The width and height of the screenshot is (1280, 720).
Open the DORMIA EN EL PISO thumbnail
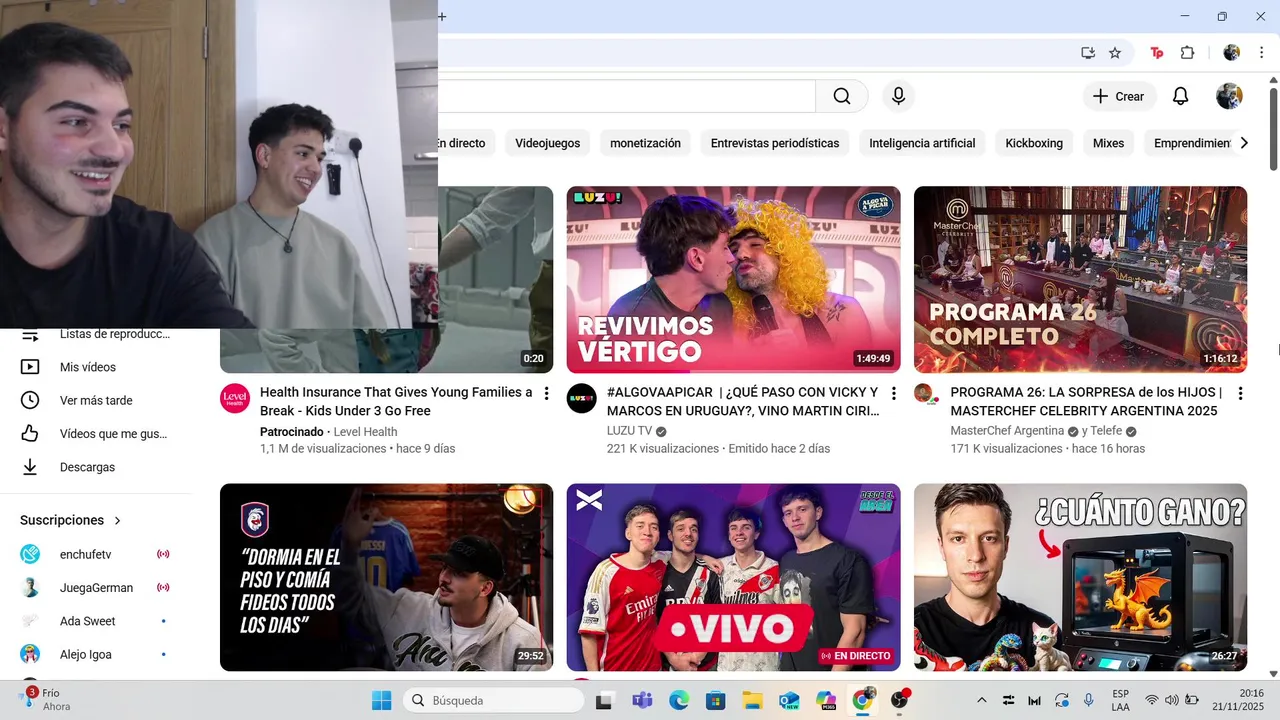[x=386, y=577]
